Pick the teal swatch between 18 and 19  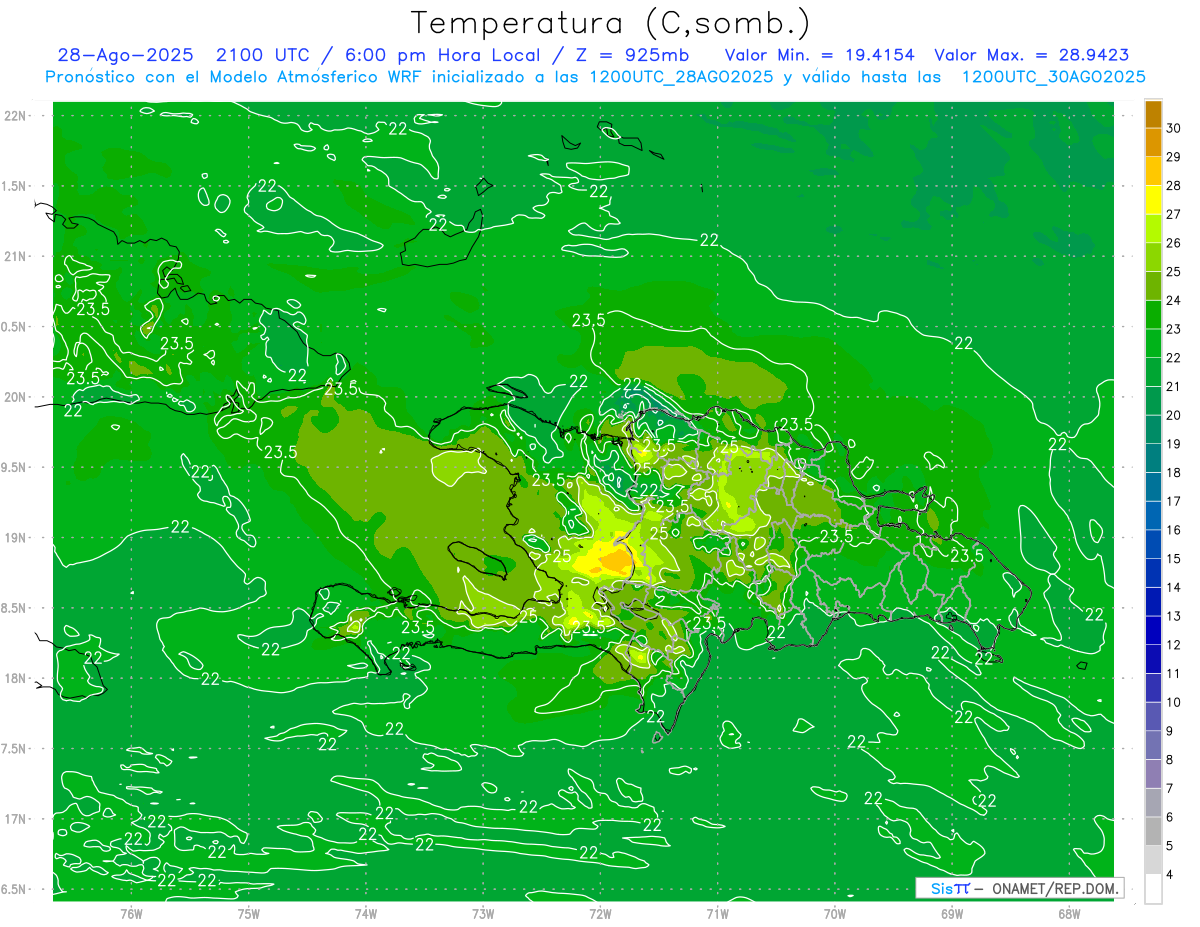pyautogui.click(x=1153, y=458)
